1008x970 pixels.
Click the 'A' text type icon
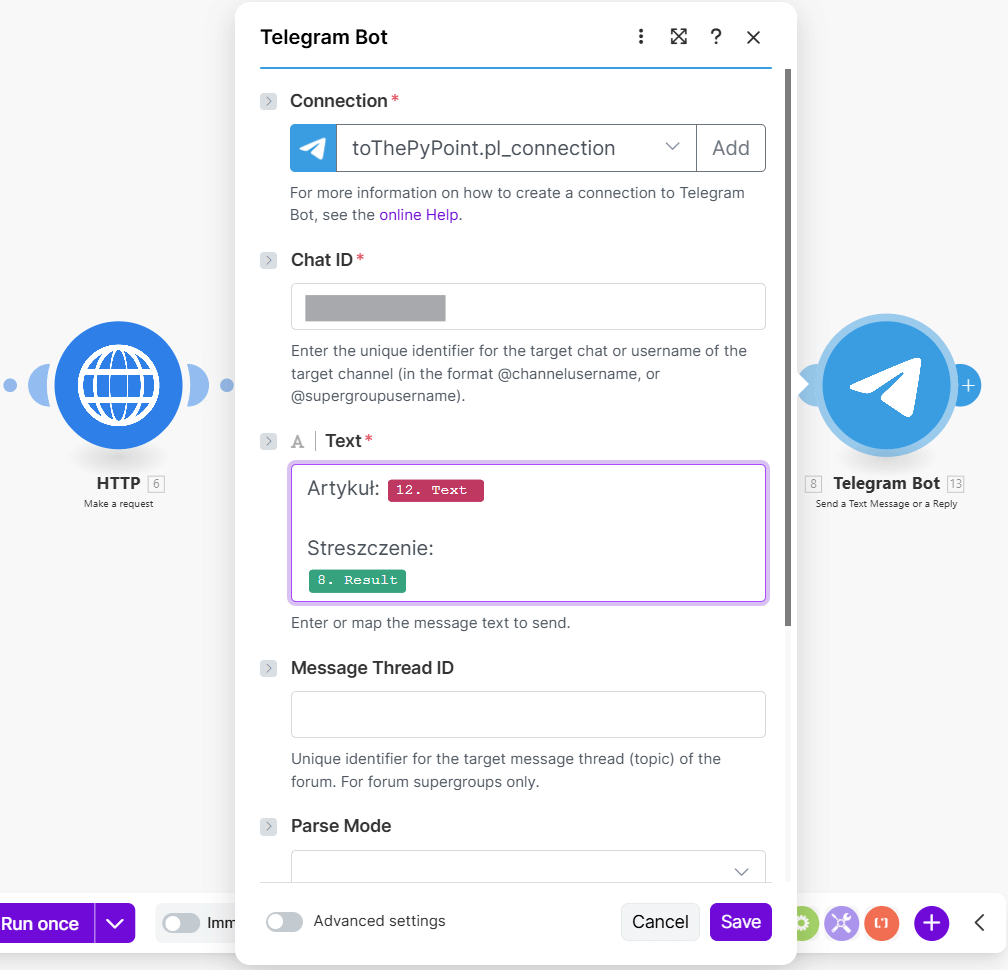point(297,442)
